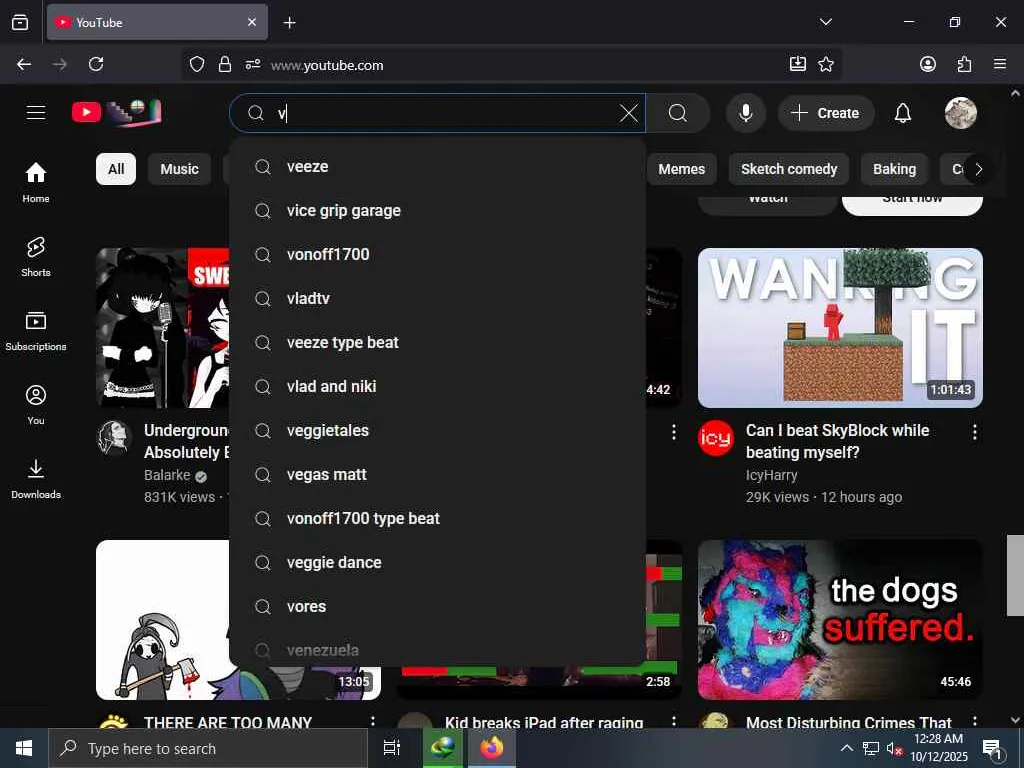Open Shorts in the sidebar
The image size is (1024, 768).
pos(36,257)
